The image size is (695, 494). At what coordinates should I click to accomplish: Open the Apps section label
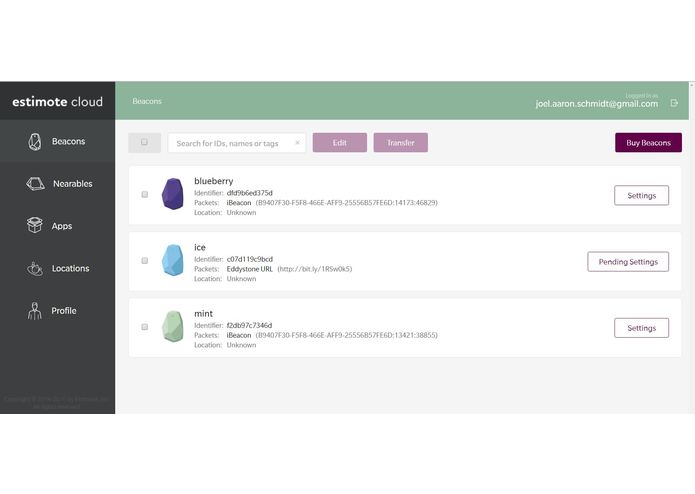point(62,226)
